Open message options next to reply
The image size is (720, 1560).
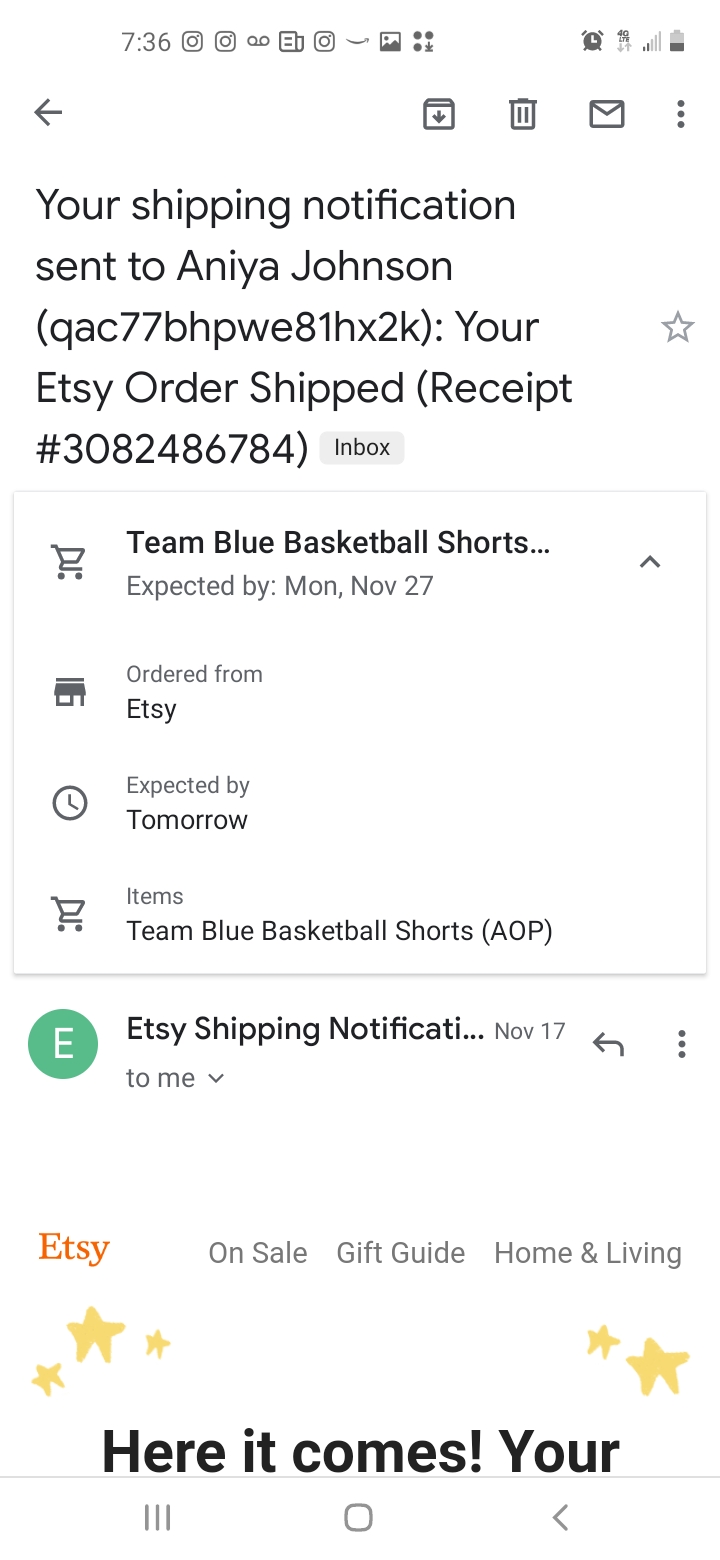point(681,1045)
